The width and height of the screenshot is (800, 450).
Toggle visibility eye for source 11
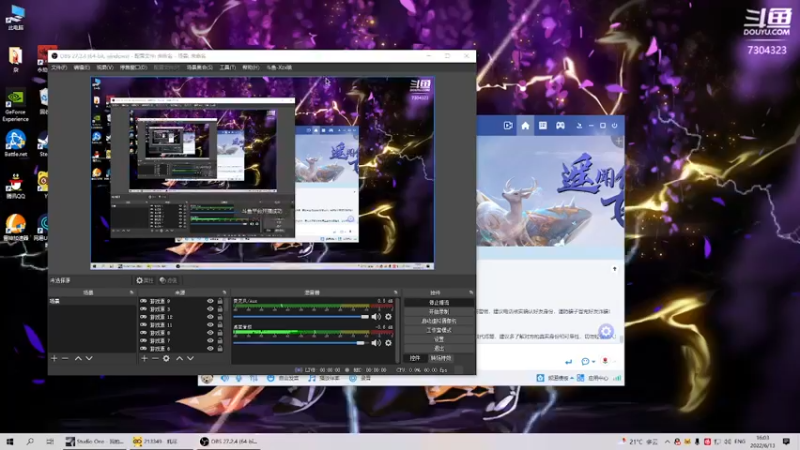(210, 324)
